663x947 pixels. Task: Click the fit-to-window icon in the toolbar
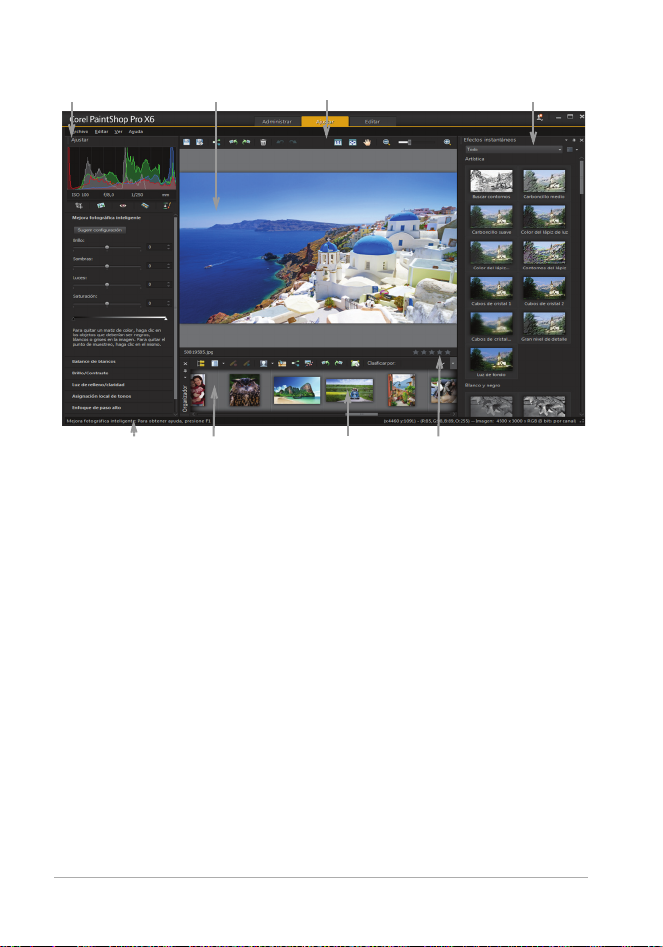[353, 143]
